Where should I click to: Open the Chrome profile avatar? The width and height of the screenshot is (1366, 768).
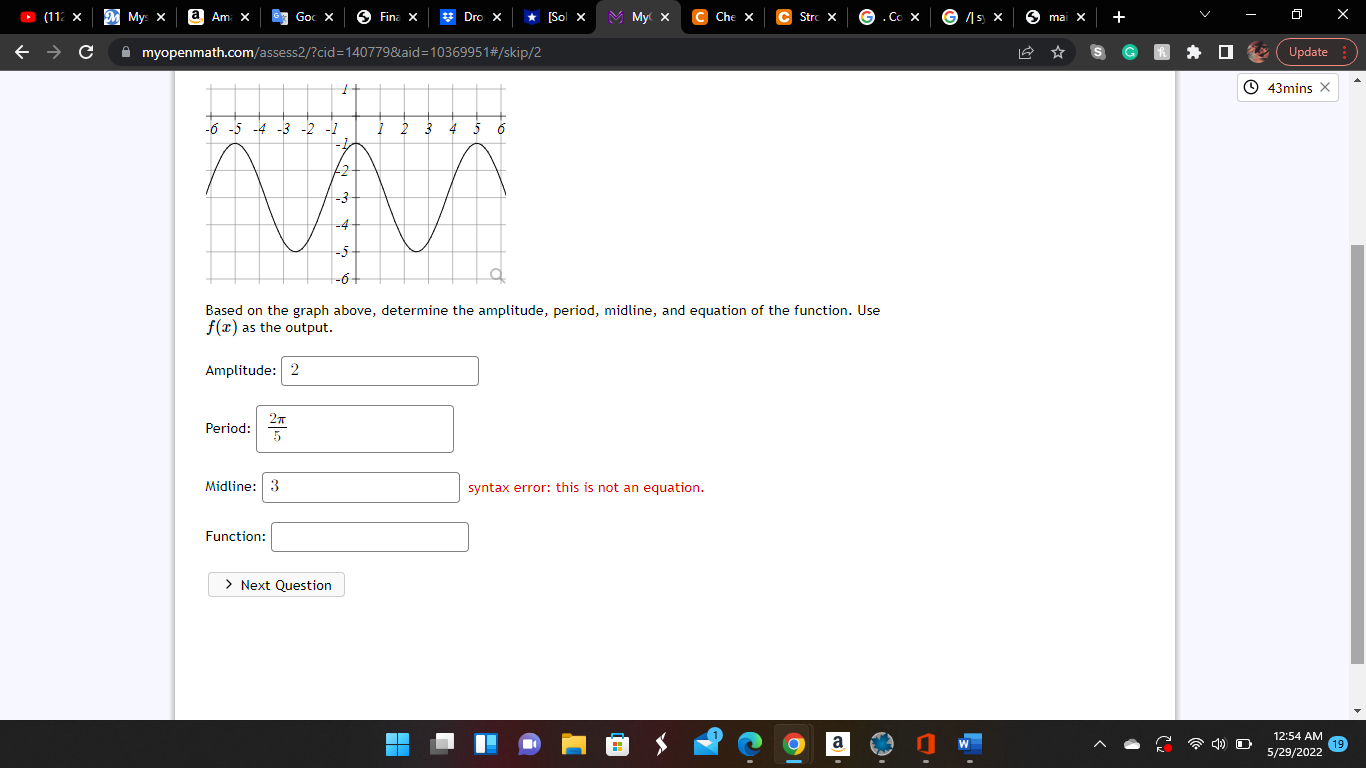point(1257,51)
